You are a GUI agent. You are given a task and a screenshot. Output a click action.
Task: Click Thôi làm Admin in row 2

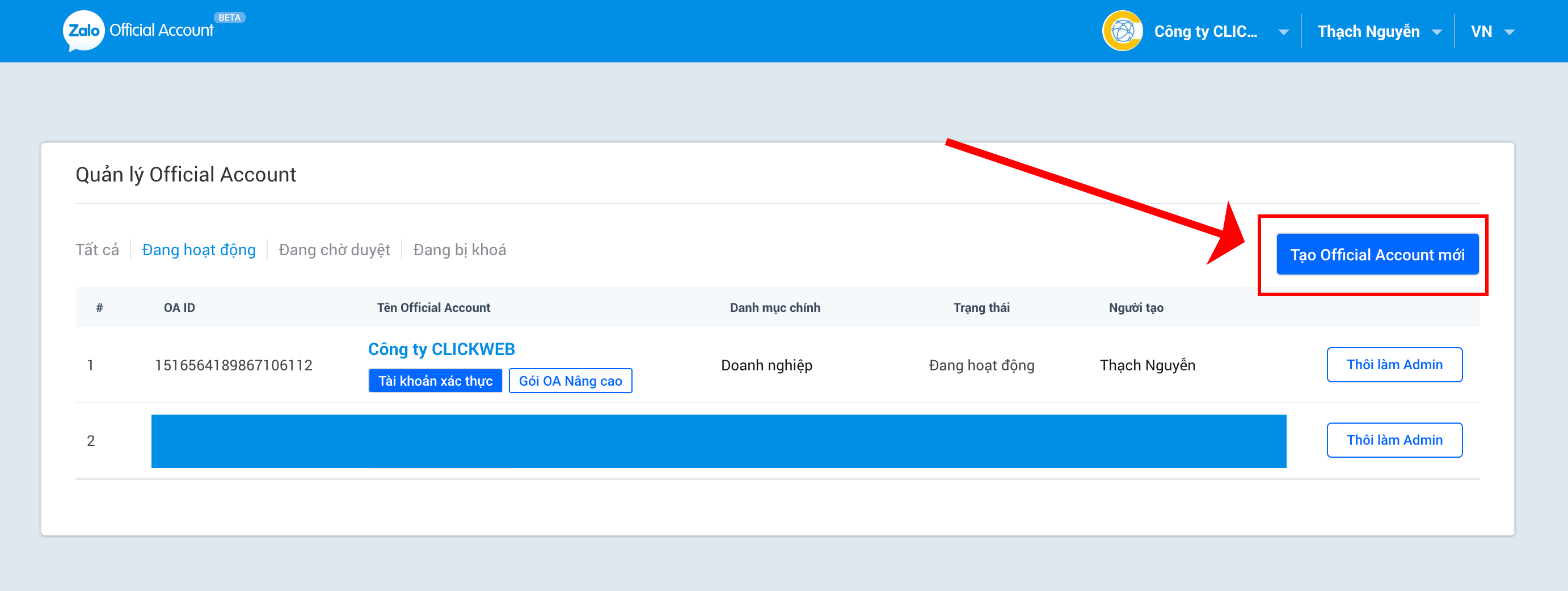click(x=1394, y=440)
